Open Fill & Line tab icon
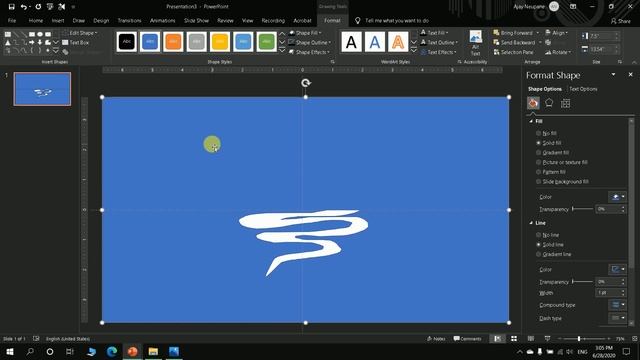640x360 pixels. point(533,103)
